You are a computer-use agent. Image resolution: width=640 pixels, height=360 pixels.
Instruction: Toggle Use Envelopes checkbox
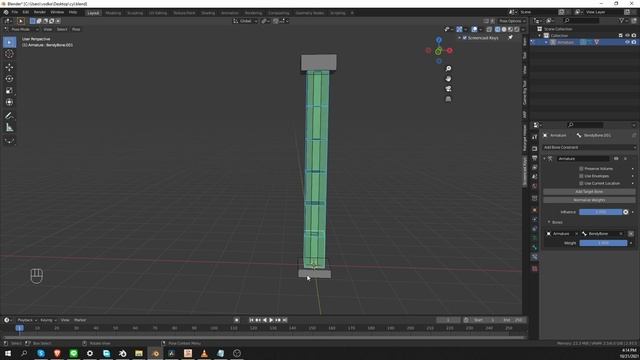click(581, 176)
